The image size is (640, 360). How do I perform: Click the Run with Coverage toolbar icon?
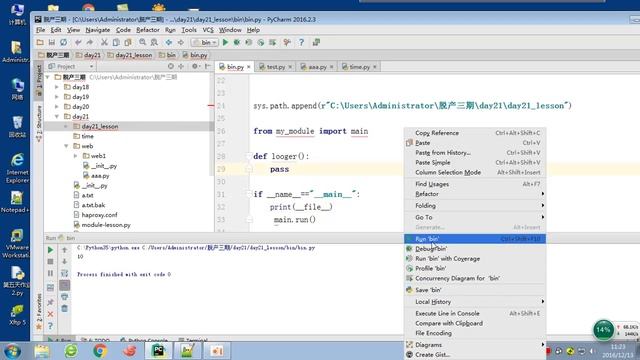249,42
